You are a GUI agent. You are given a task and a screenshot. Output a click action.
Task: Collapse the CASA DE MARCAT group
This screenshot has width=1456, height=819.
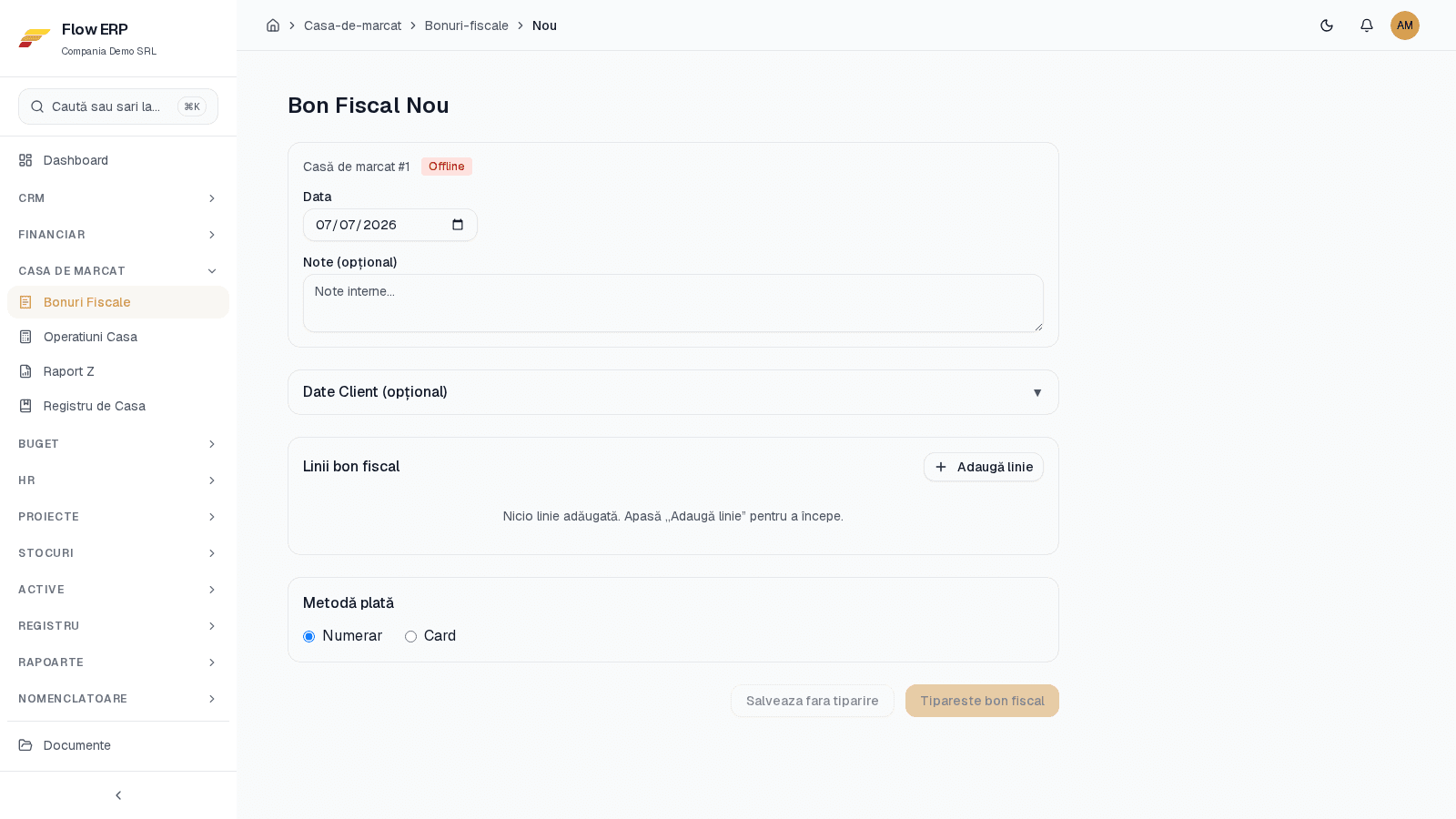tap(118, 271)
